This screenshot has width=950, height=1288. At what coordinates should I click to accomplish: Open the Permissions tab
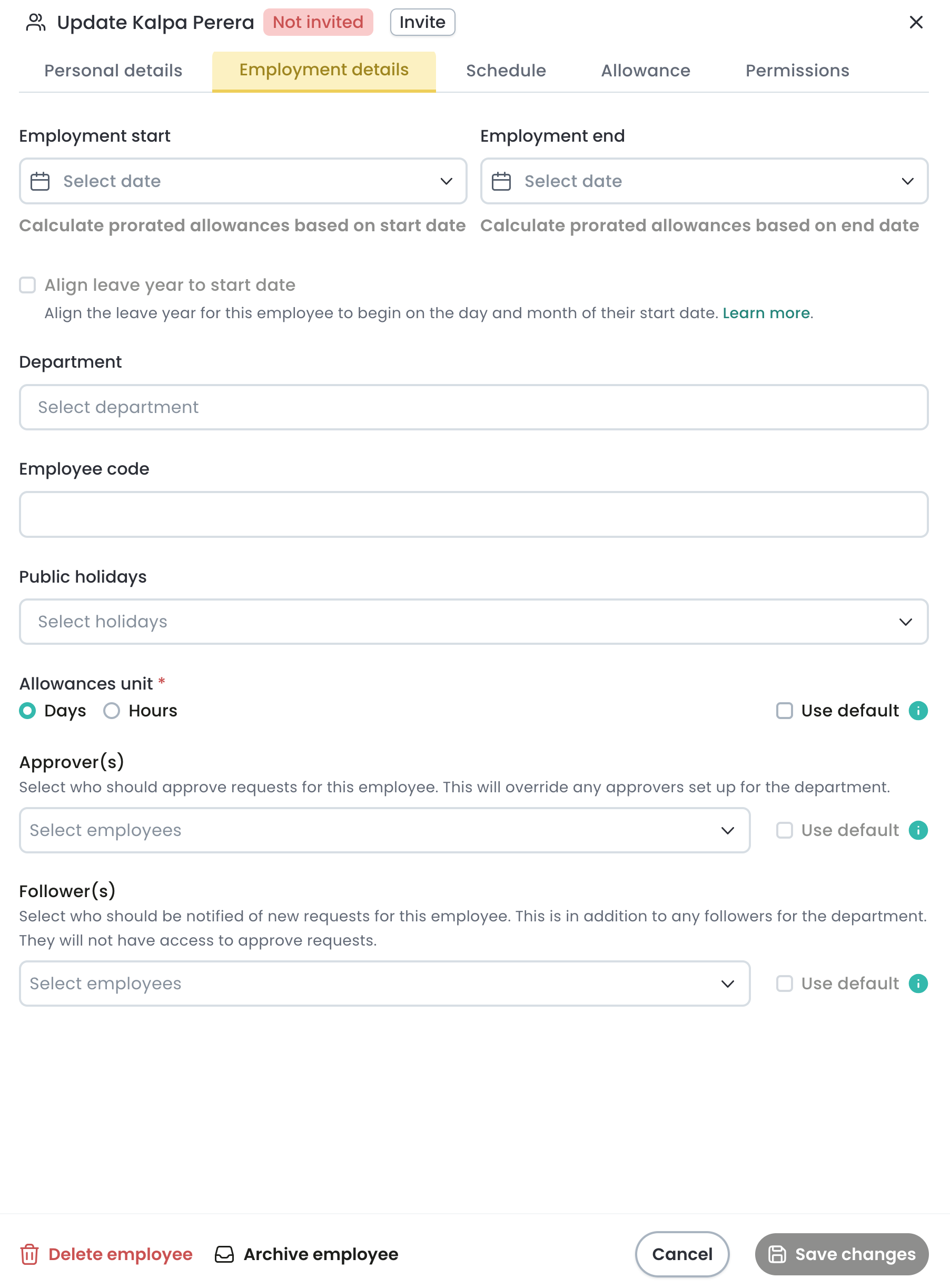pyautogui.click(x=797, y=71)
